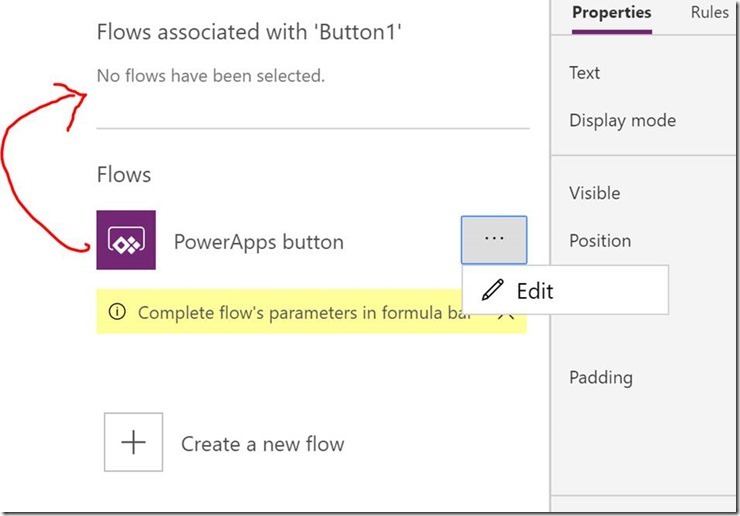The height and width of the screenshot is (516, 740).
Task: Click 'Create a new flow' text
Action: (x=262, y=444)
